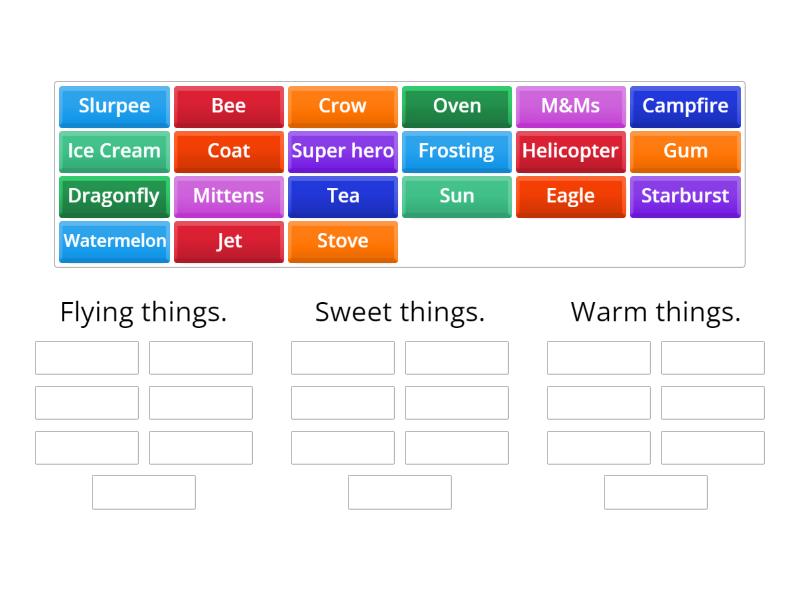The height and width of the screenshot is (600, 800).
Task: Select the Starburst tile
Action: click(685, 196)
